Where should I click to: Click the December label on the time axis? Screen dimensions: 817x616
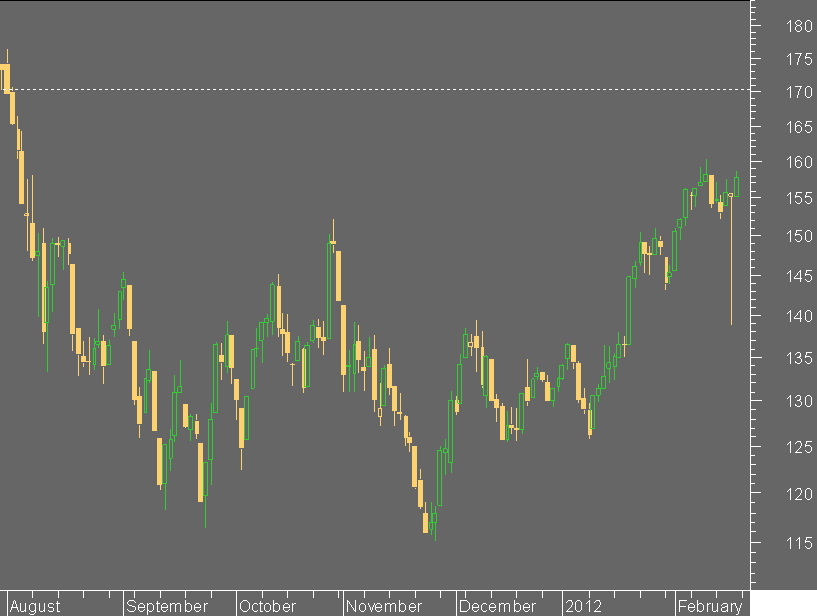point(497,606)
